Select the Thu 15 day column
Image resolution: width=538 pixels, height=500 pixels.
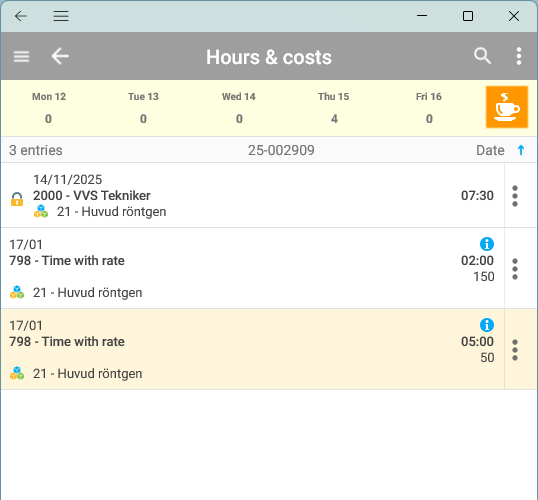[334, 108]
